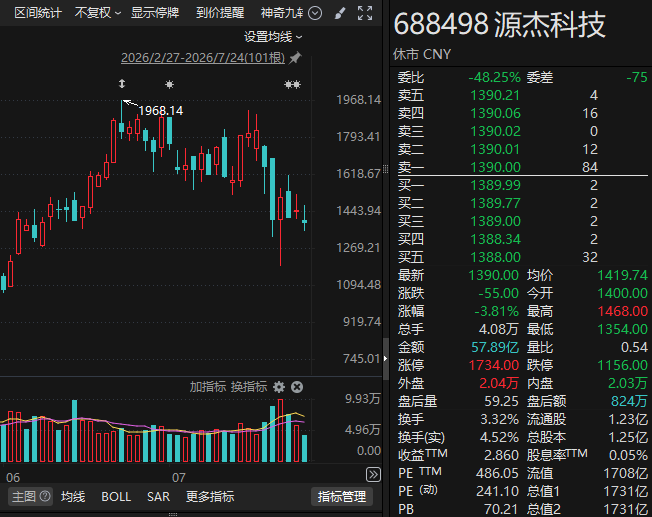This screenshot has width=652, height=517.
Task: Open the 主图 help question mark icon
Action: pos(45,496)
